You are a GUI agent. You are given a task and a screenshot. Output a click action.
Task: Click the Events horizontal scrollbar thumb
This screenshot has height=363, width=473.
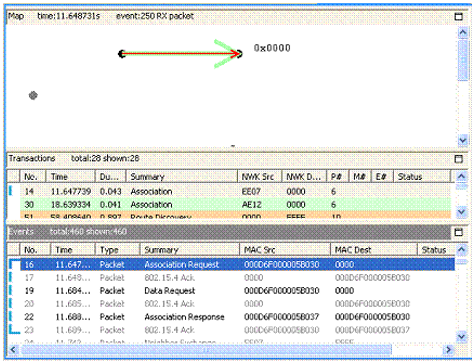point(206,350)
